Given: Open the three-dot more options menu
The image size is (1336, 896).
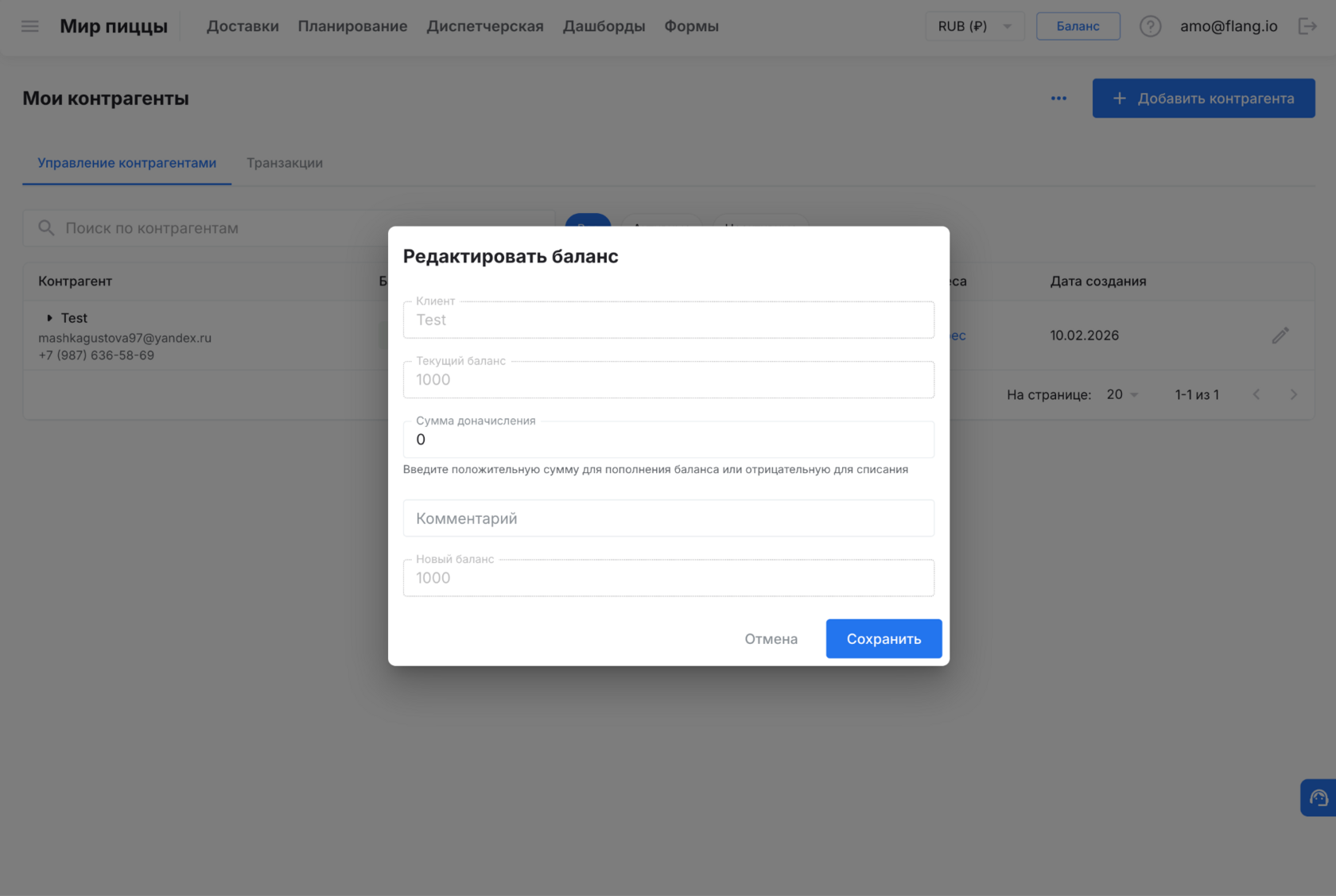Looking at the screenshot, I should coord(1058,99).
